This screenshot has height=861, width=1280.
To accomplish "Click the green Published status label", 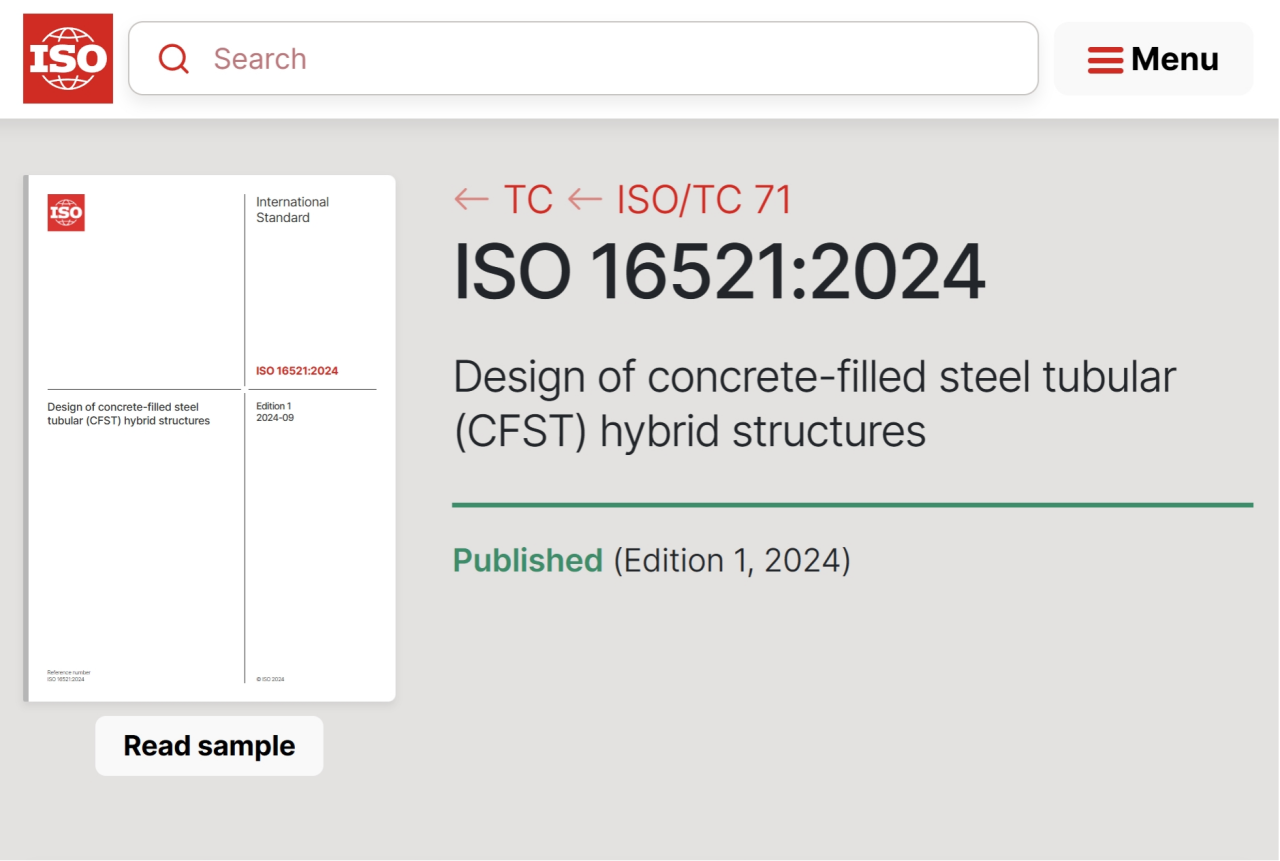I will (x=527, y=560).
